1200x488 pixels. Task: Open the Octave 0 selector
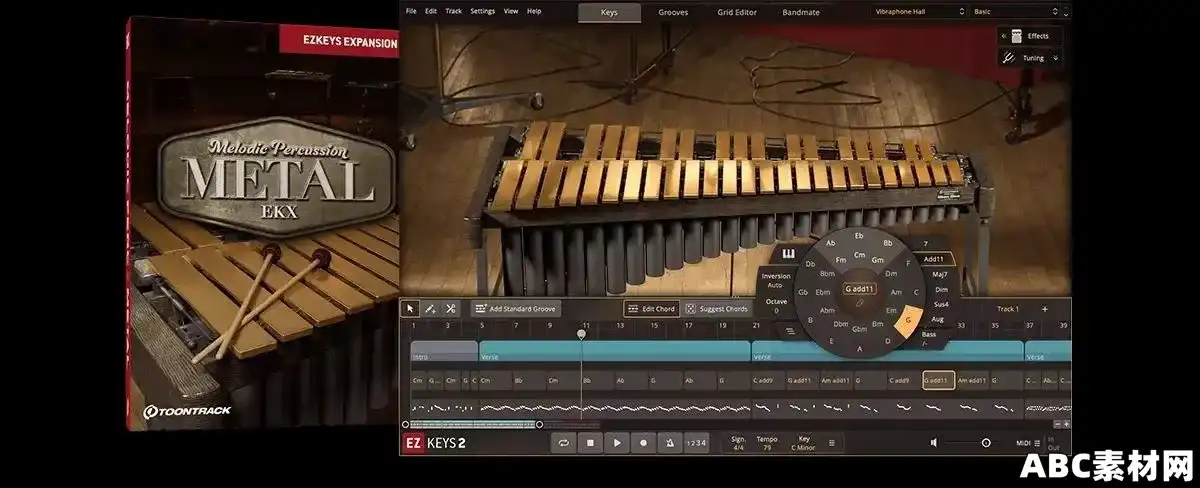pyautogui.click(x=776, y=305)
